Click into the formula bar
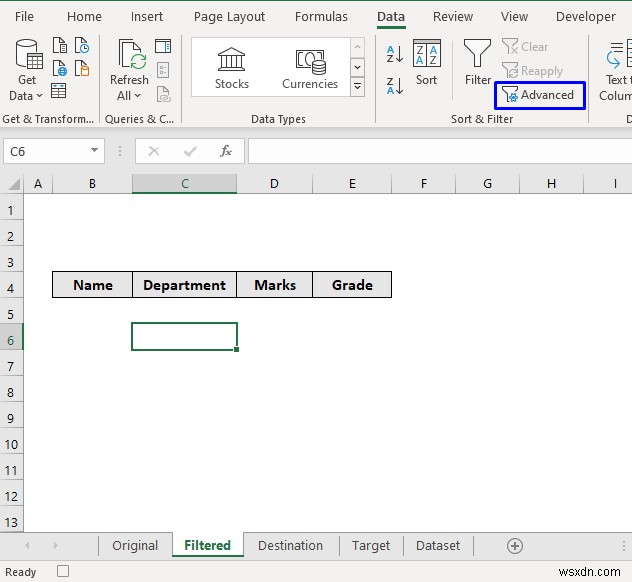 pyautogui.click(x=440, y=151)
